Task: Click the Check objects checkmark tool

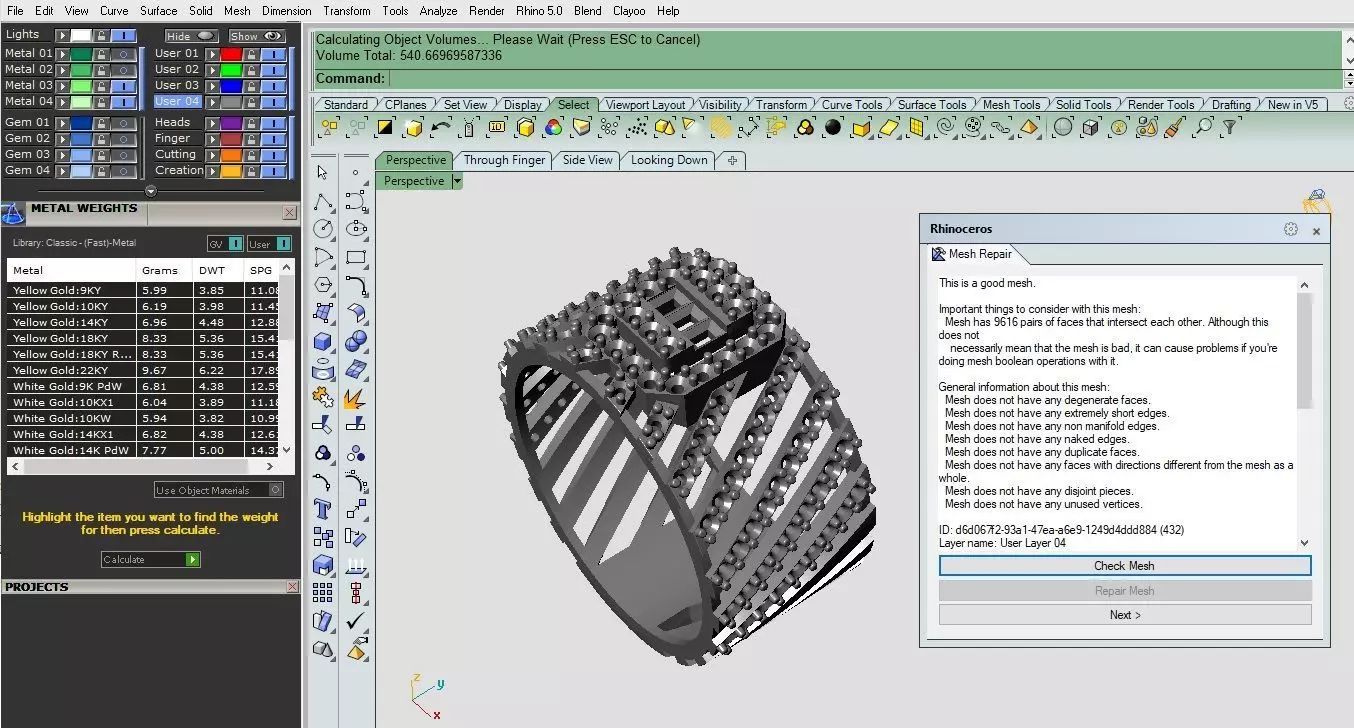Action: [356, 621]
